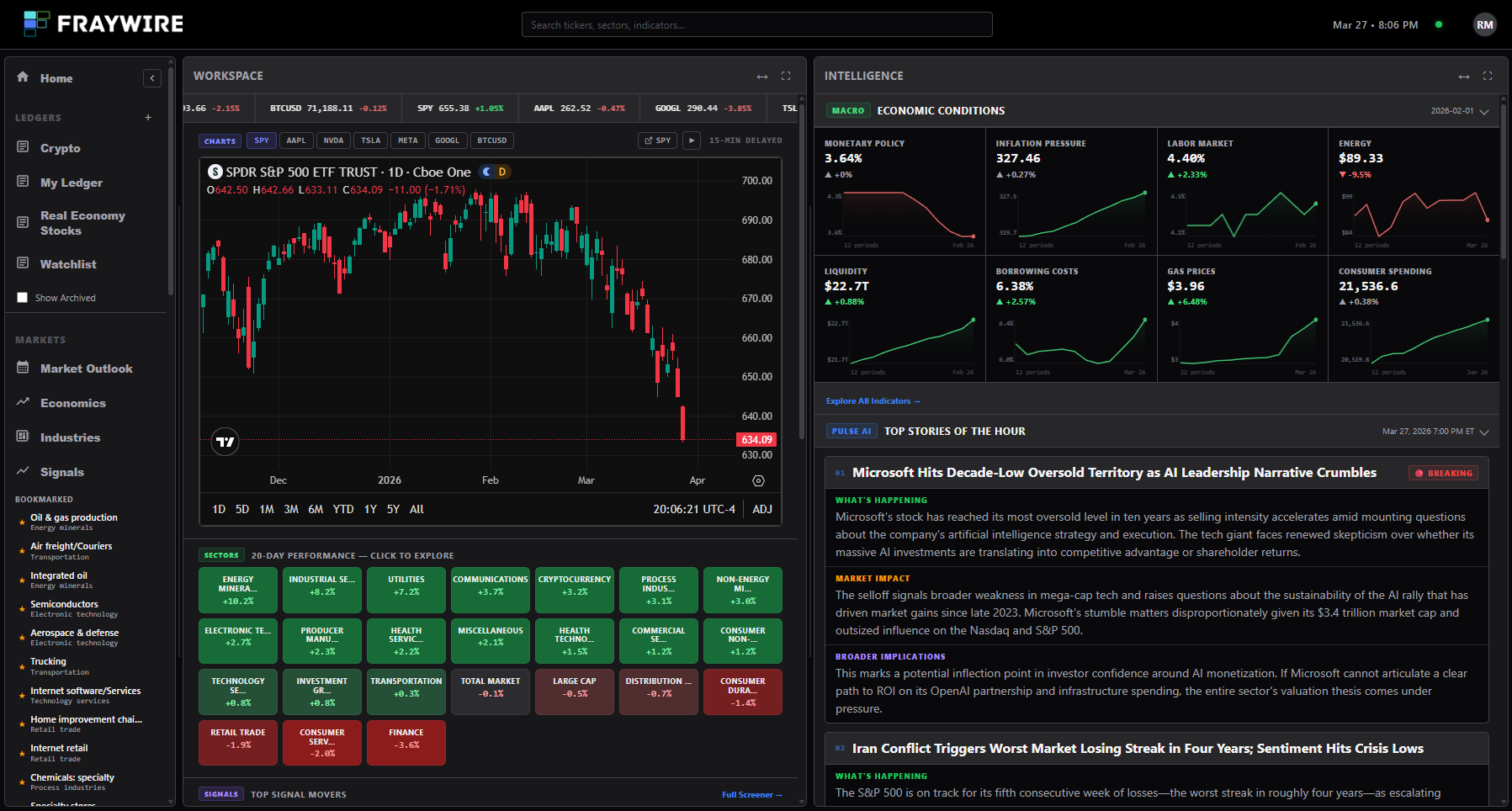Click the My Ledger document icon

tap(23, 182)
